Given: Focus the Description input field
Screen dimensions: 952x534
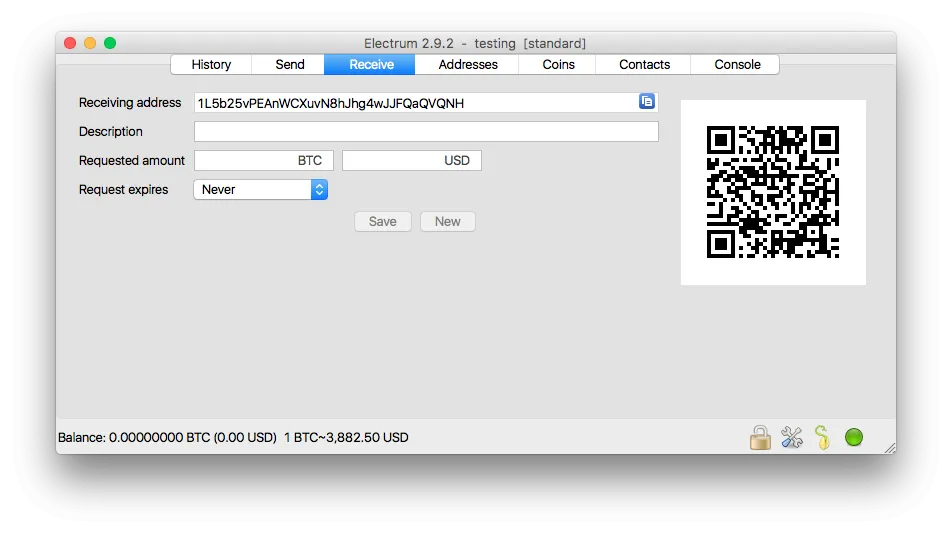Looking at the screenshot, I should point(426,132).
